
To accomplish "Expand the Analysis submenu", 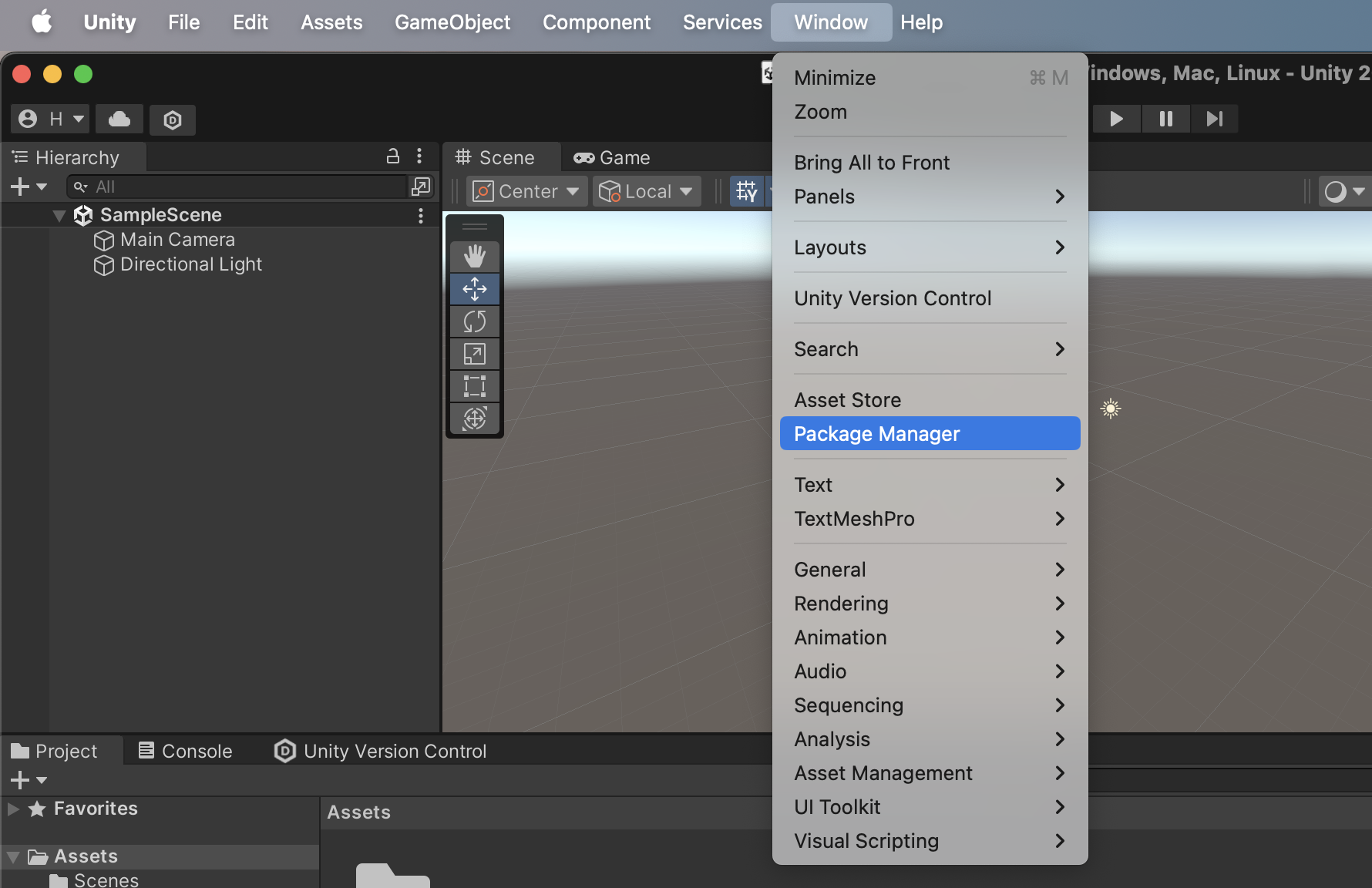I will tap(930, 739).
